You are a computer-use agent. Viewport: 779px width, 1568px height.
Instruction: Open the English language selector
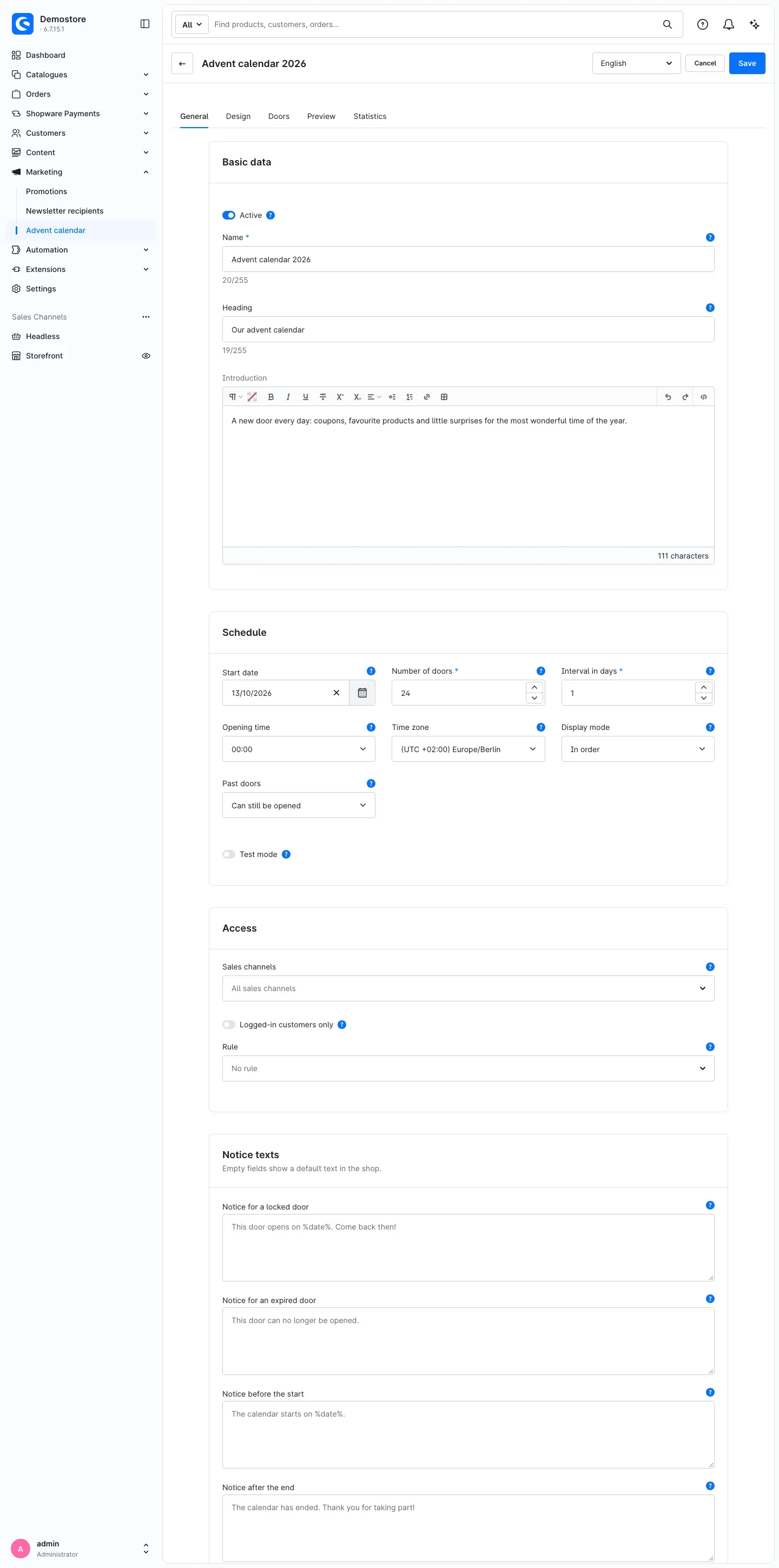(637, 63)
